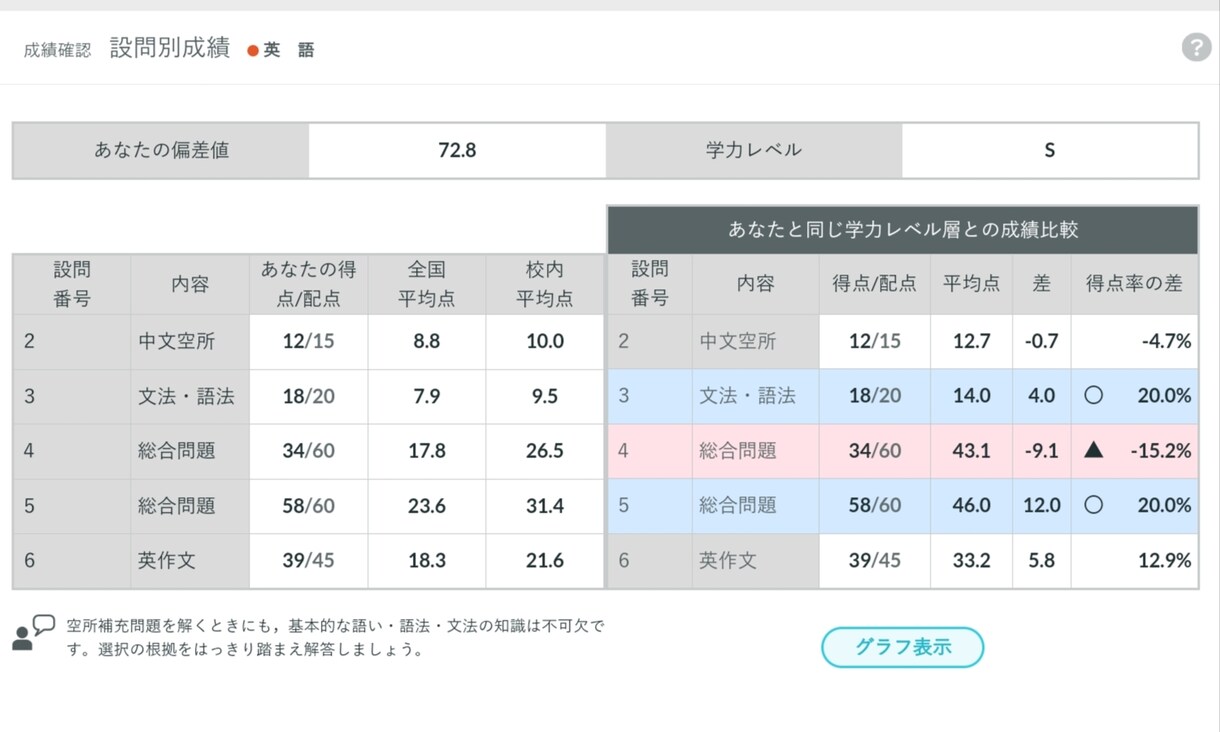Image resolution: width=1220 pixels, height=732 pixels.
Task: Click the circle mark in 文法・語法 comparison row
Action: tap(1093, 395)
